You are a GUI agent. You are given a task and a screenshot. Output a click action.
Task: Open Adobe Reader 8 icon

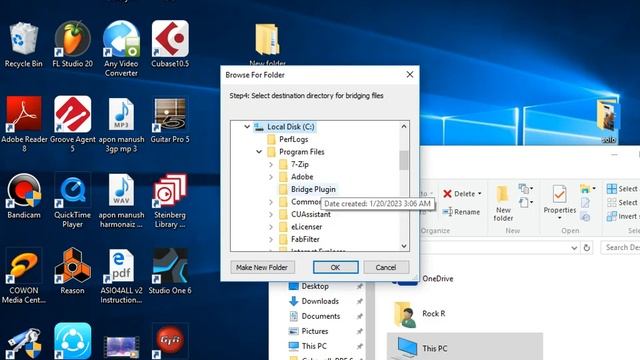point(24,124)
